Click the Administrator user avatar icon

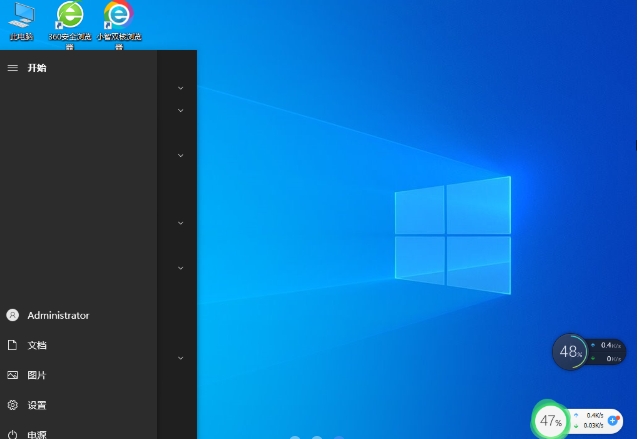click(x=13, y=315)
